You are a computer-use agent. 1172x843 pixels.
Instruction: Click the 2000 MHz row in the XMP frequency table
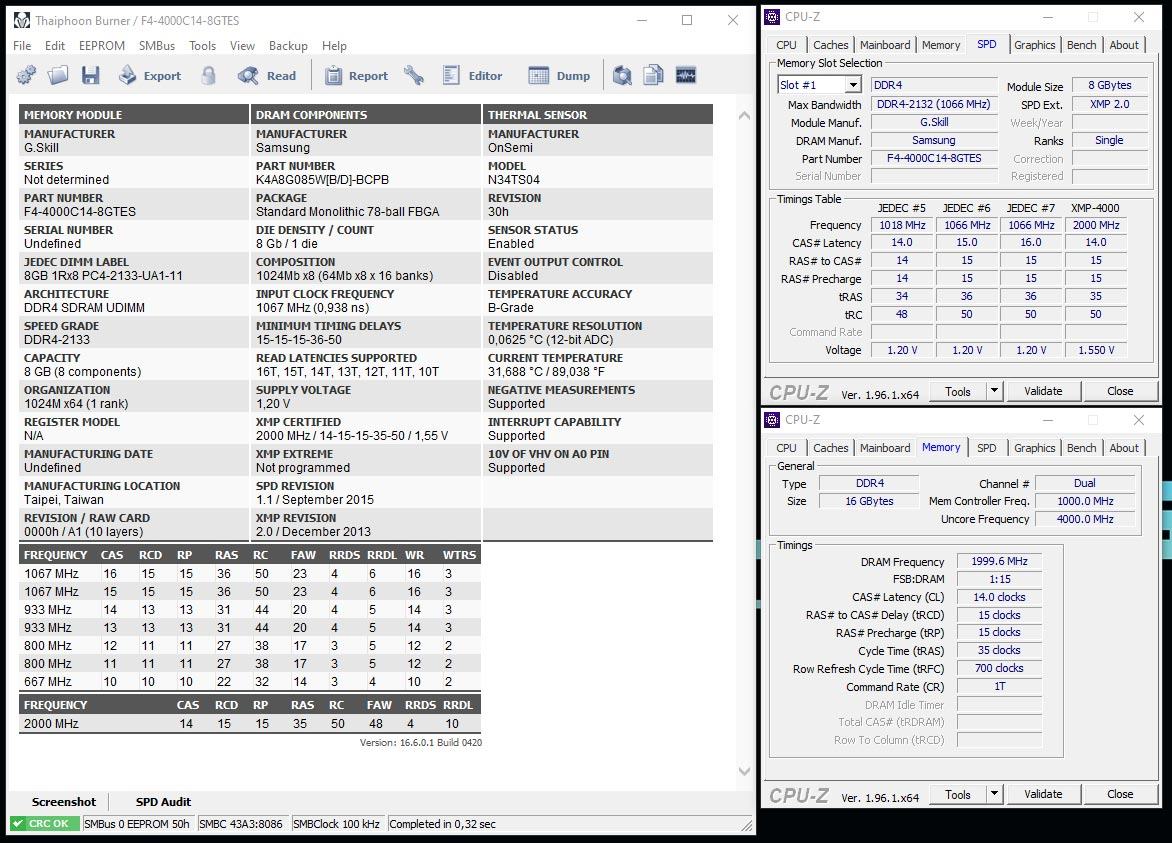(x=250, y=723)
